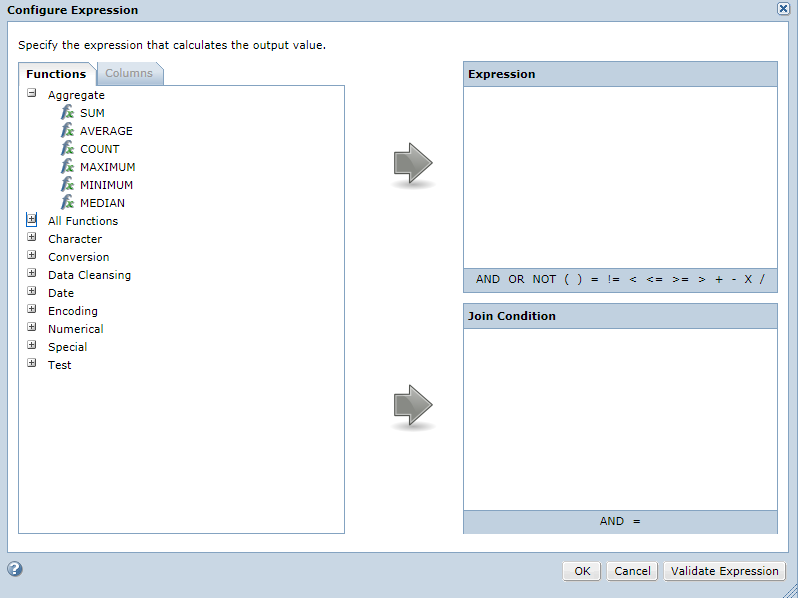The image size is (798, 598).
Task: Select the Special category label
Action: click(x=68, y=347)
